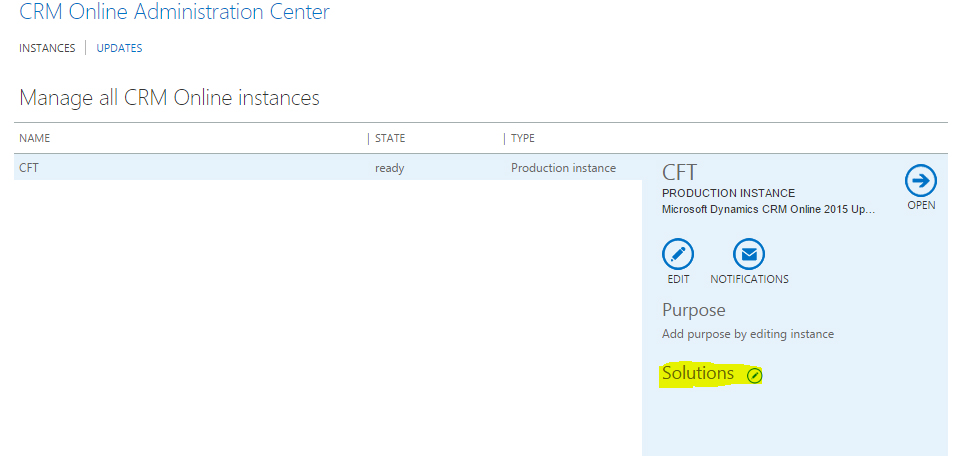Click the Open instance arrow icon

pyautogui.click(x=920, y=180)
